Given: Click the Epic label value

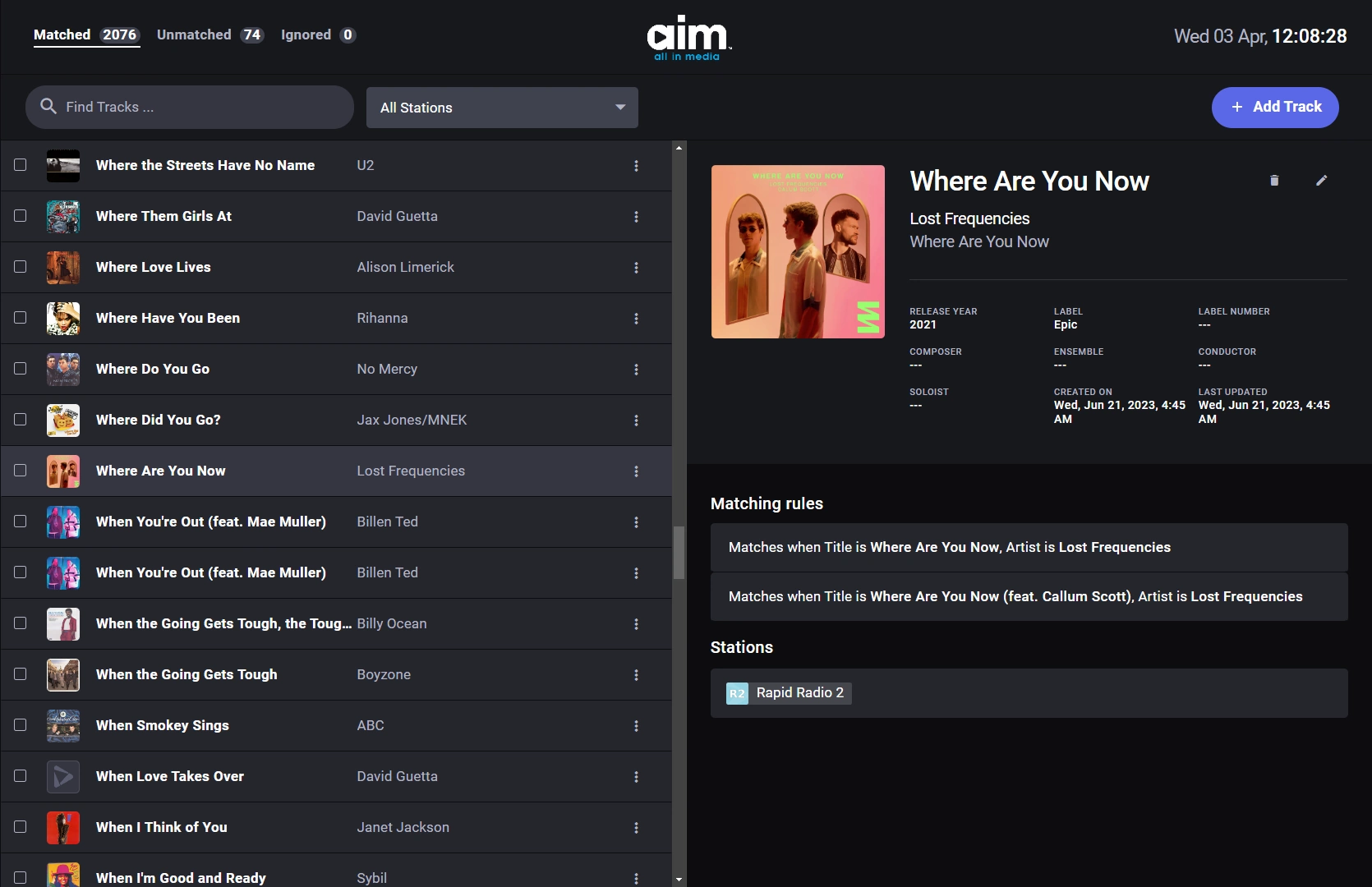Looking at the screenshot, I should [x=1066, y=324].
